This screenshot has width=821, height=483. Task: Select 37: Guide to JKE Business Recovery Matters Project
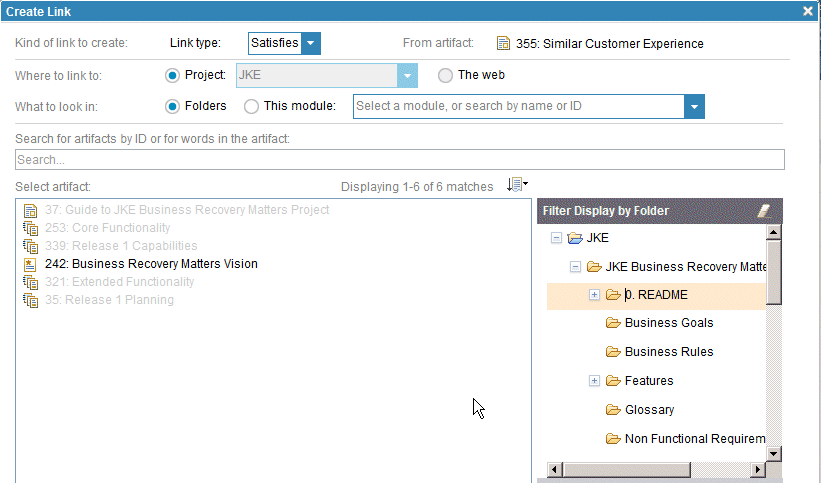[187, 210]
